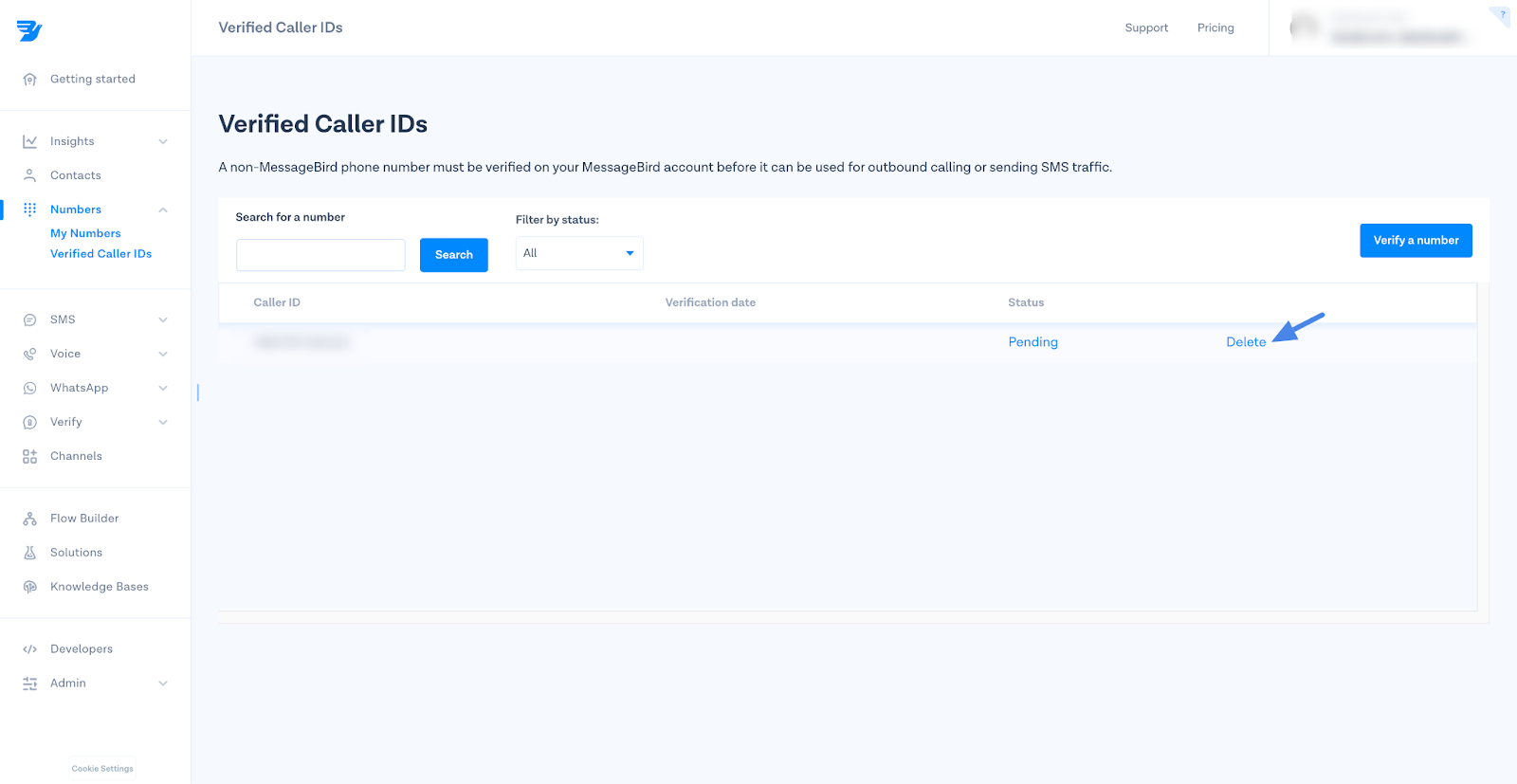Delete the pending caller ID
Viewport: 1517px width, 784px height.
click(x=1246, y=342)
